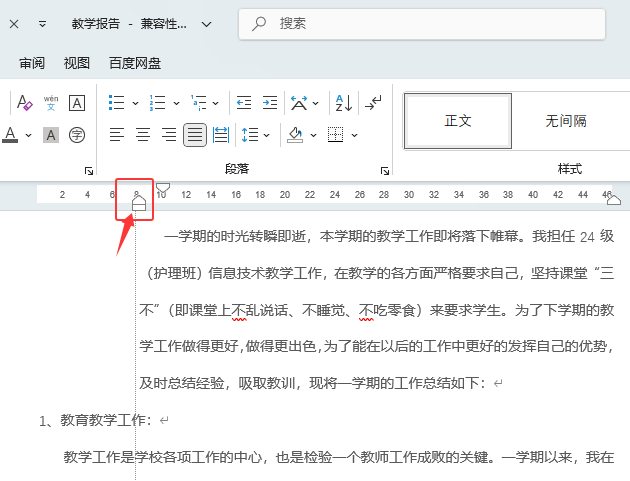Screen dimensions: 630x481
Task: Click the enclosed character icon
Action: 77,135
